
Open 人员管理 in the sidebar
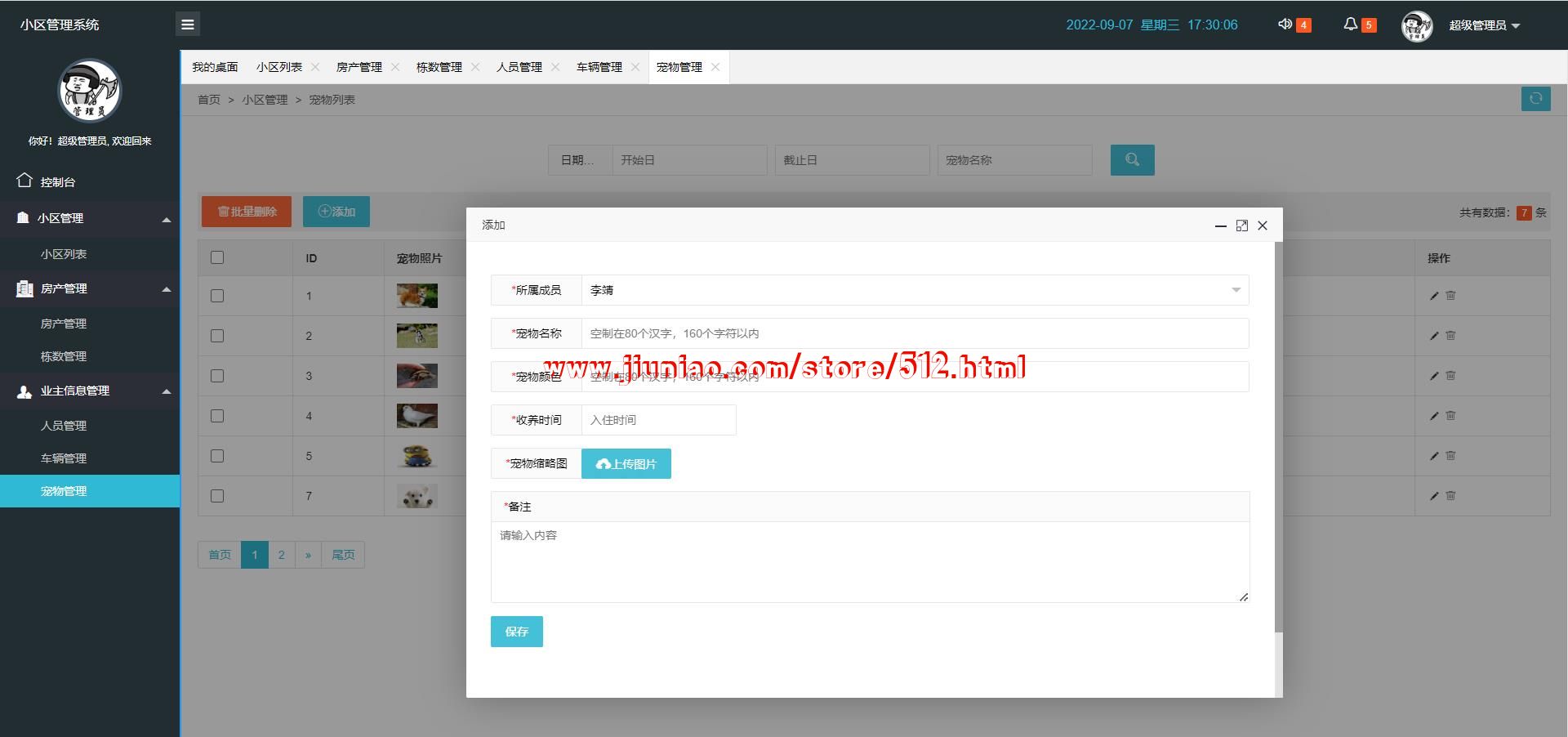pos(64,426)
